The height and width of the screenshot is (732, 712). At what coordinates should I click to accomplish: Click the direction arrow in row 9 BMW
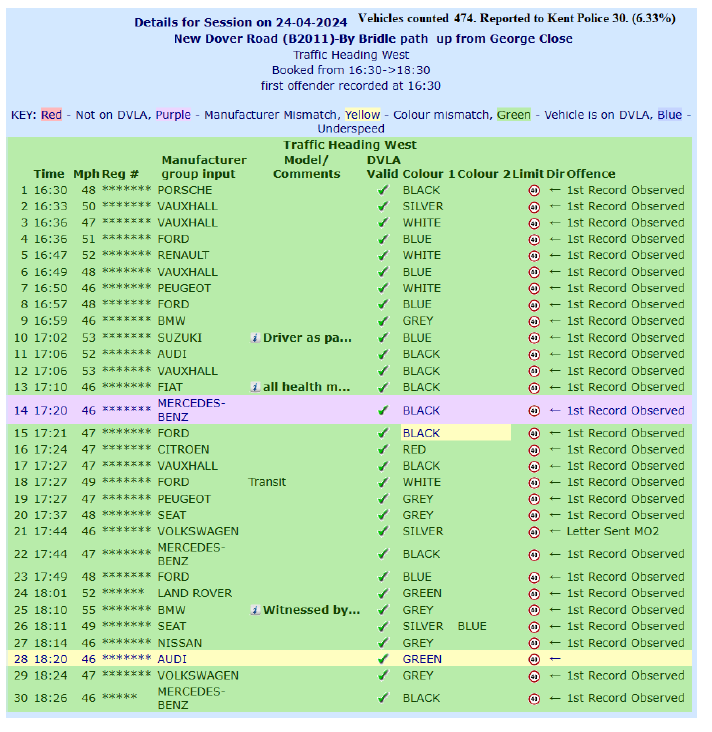pos(555,321)
